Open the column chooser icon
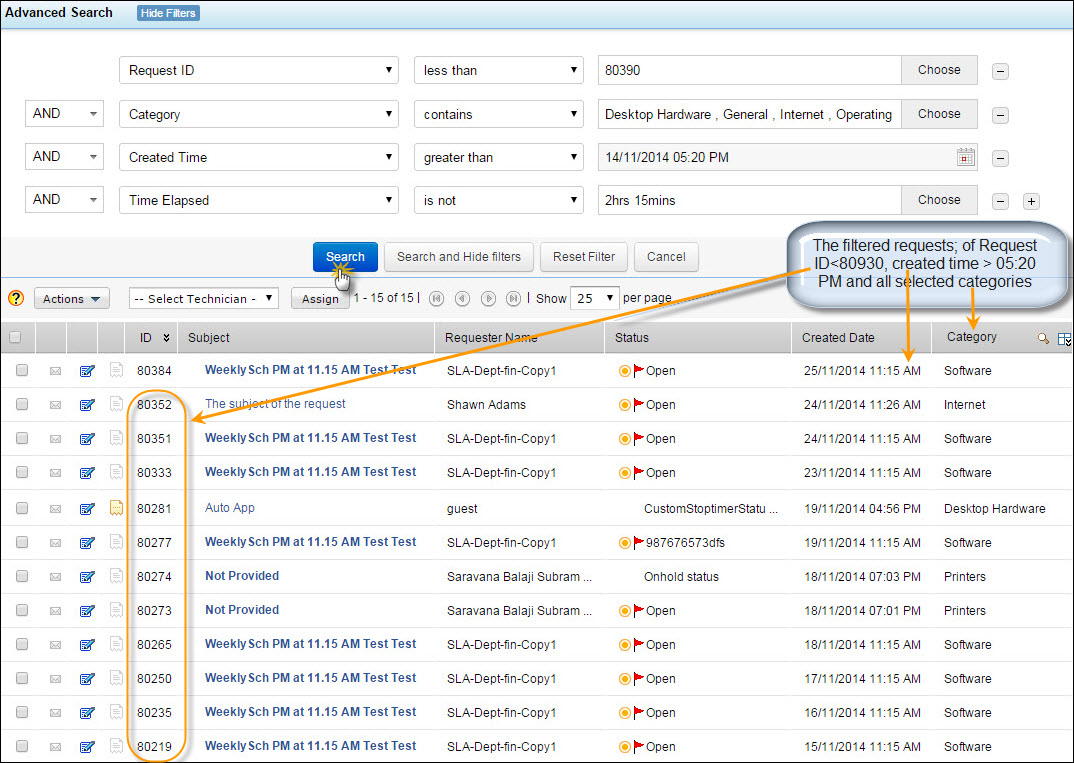Image resolution: width=1074 pixels, height=763 pixels. point(1064,339)
